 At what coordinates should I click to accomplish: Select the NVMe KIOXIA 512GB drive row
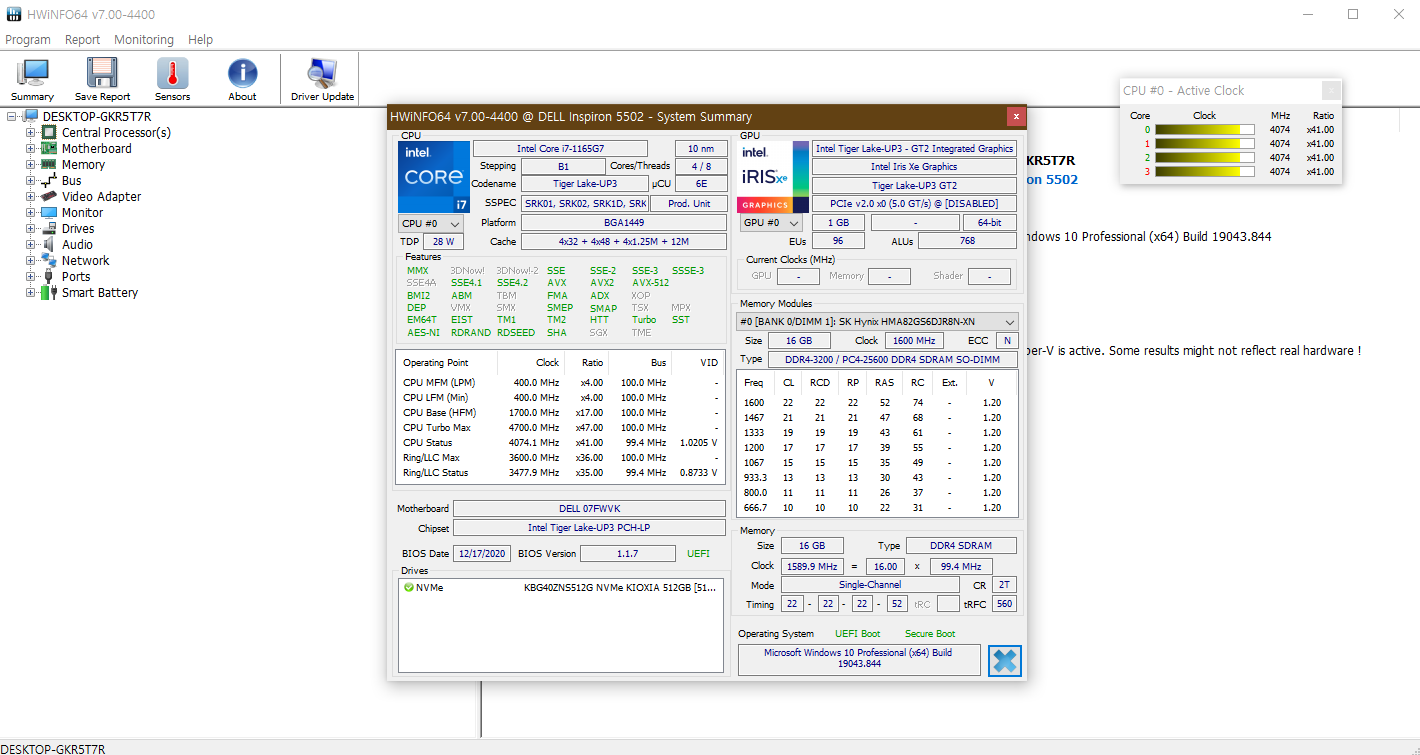coord(561,588)
